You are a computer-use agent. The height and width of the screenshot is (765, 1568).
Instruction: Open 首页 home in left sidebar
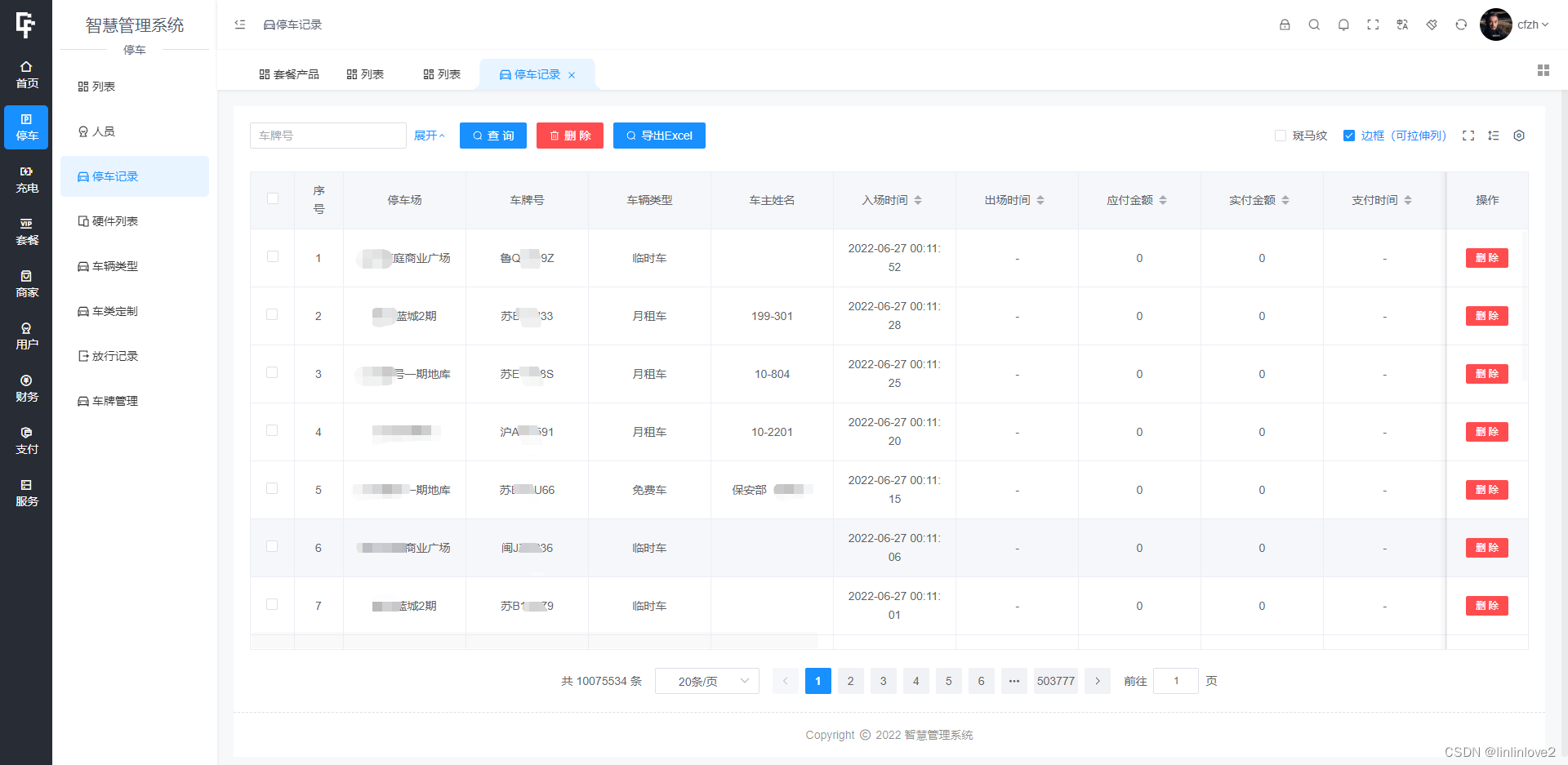click(x=26, y=74)
